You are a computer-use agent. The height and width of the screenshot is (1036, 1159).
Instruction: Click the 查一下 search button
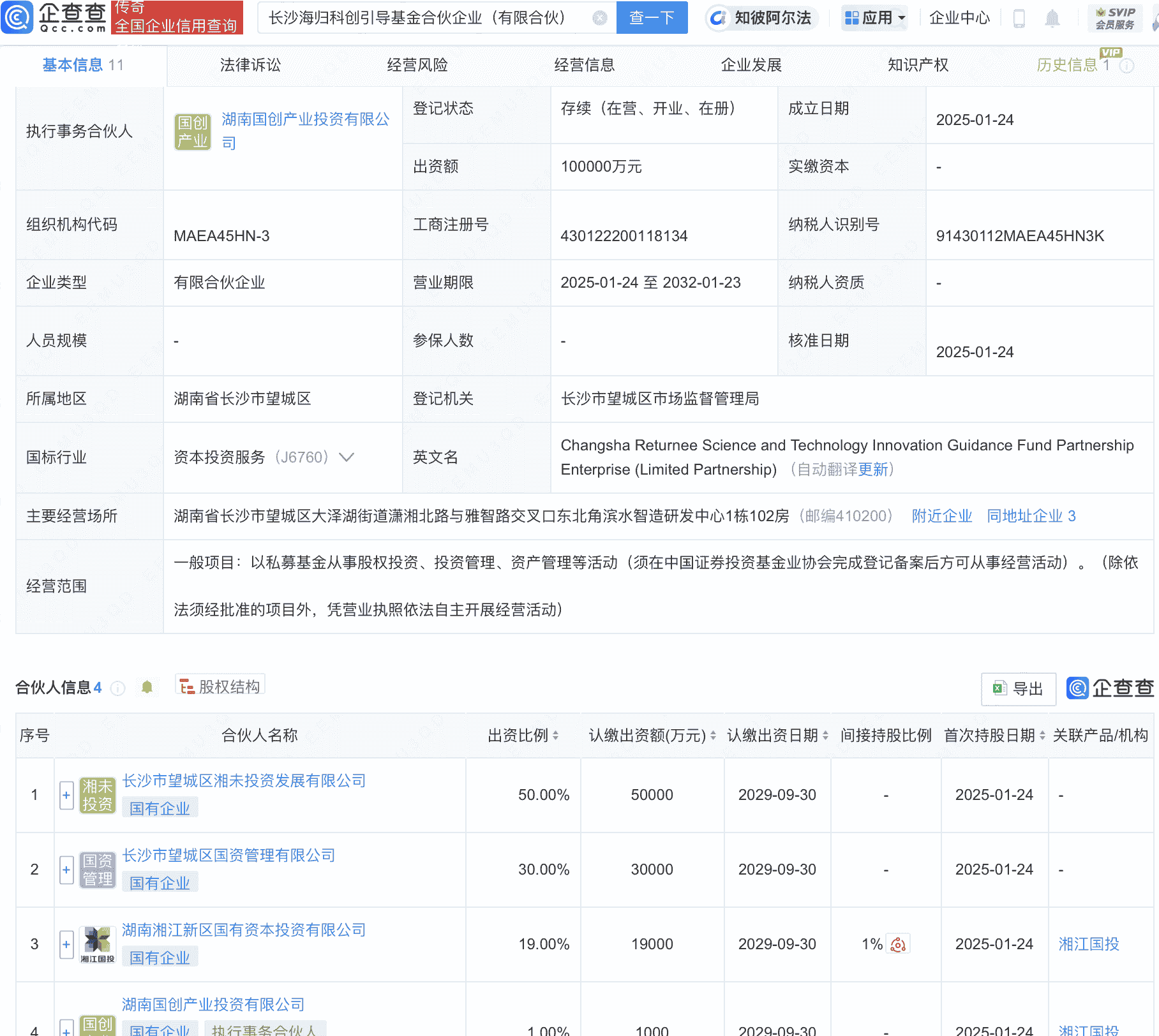coord(651,18)
